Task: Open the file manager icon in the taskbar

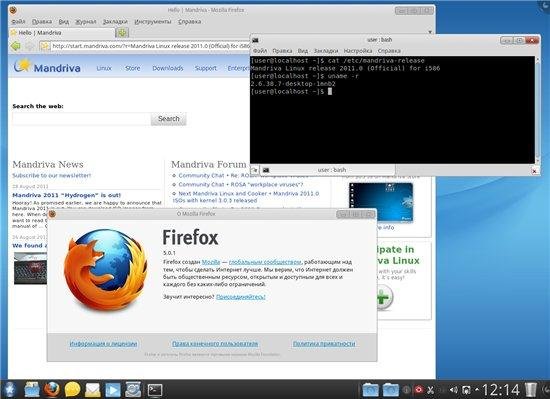Action: click(32, 390)
